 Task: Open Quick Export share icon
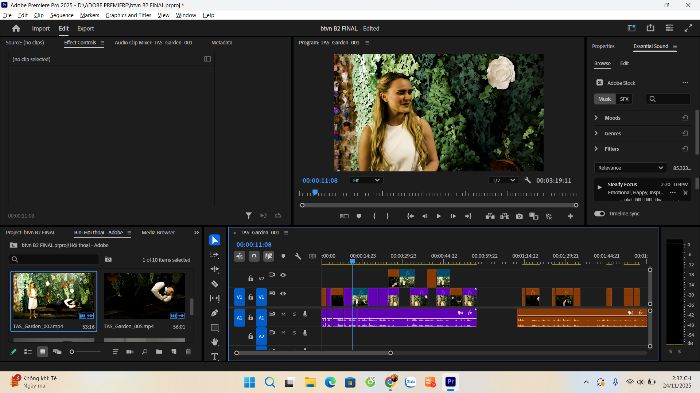click(650, 28)
